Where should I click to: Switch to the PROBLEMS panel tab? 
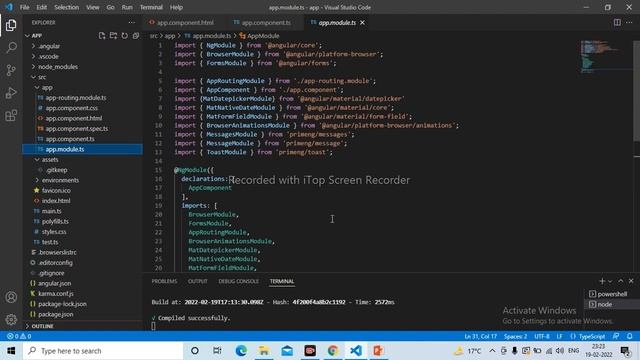point(164,281)
